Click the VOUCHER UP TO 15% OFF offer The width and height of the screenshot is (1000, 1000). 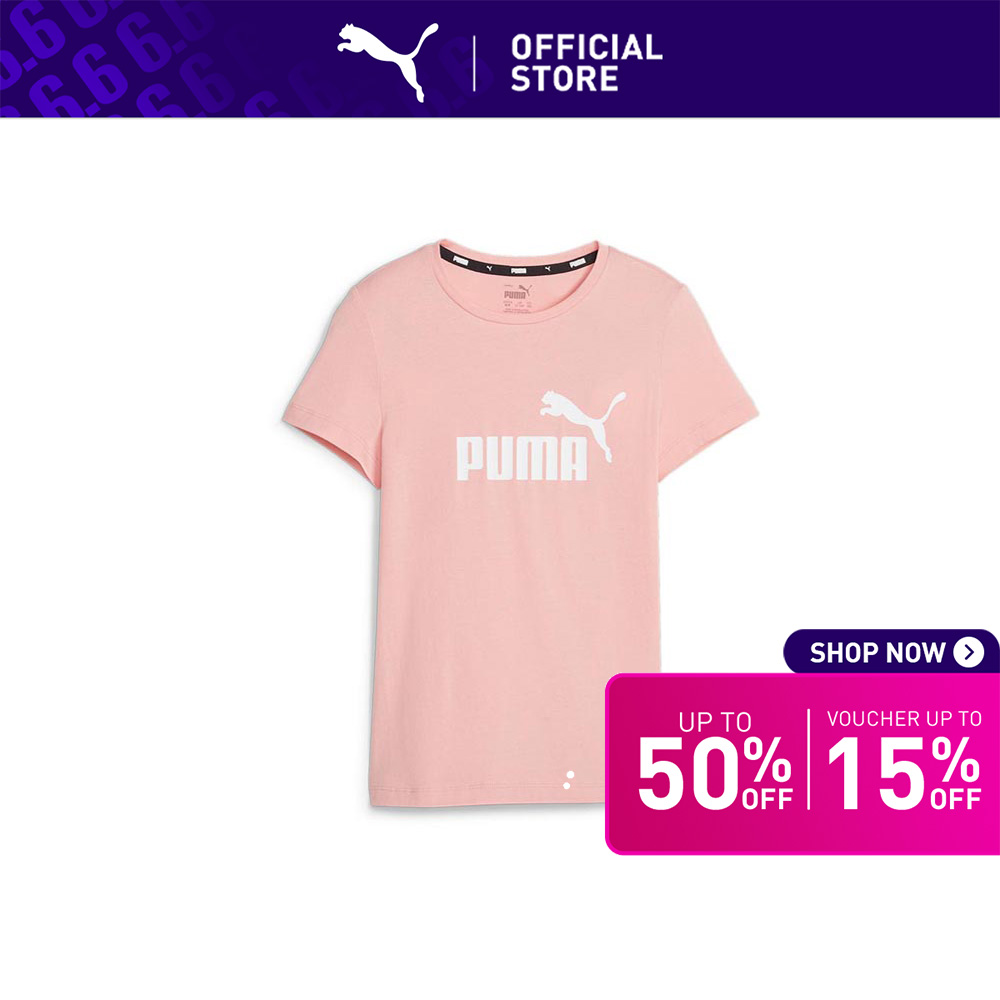point(904,760)
